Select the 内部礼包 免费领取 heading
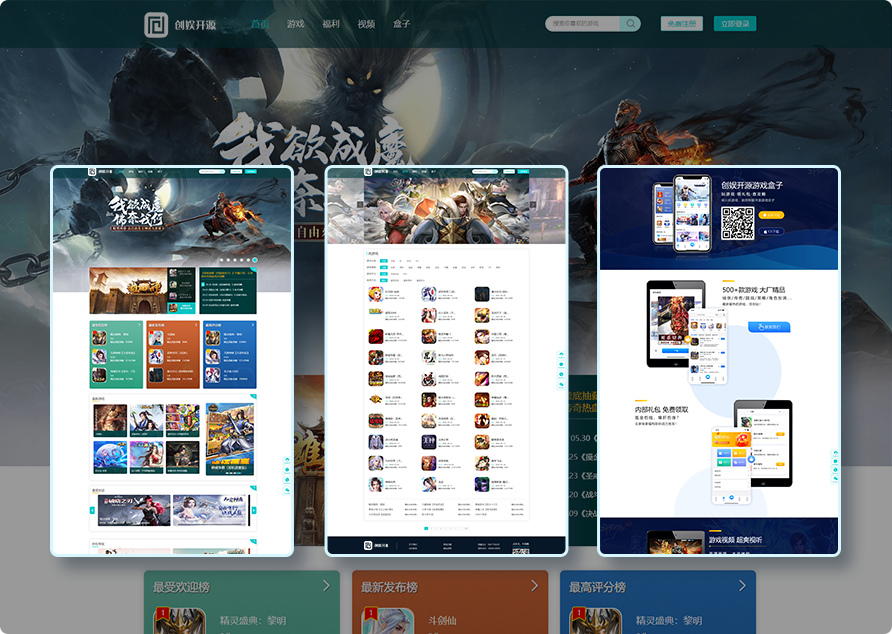The width and height of the screenshot is (892, 634). pos(662,409)
